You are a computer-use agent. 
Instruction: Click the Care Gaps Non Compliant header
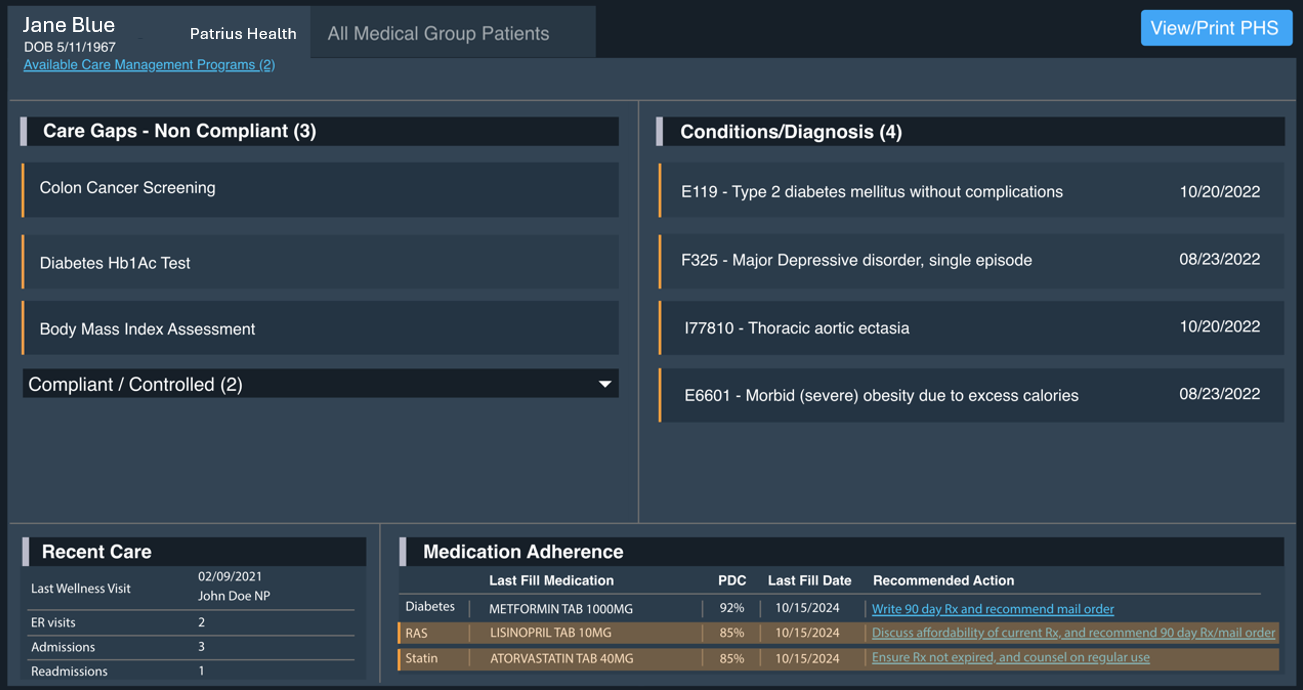pos(320,131)
